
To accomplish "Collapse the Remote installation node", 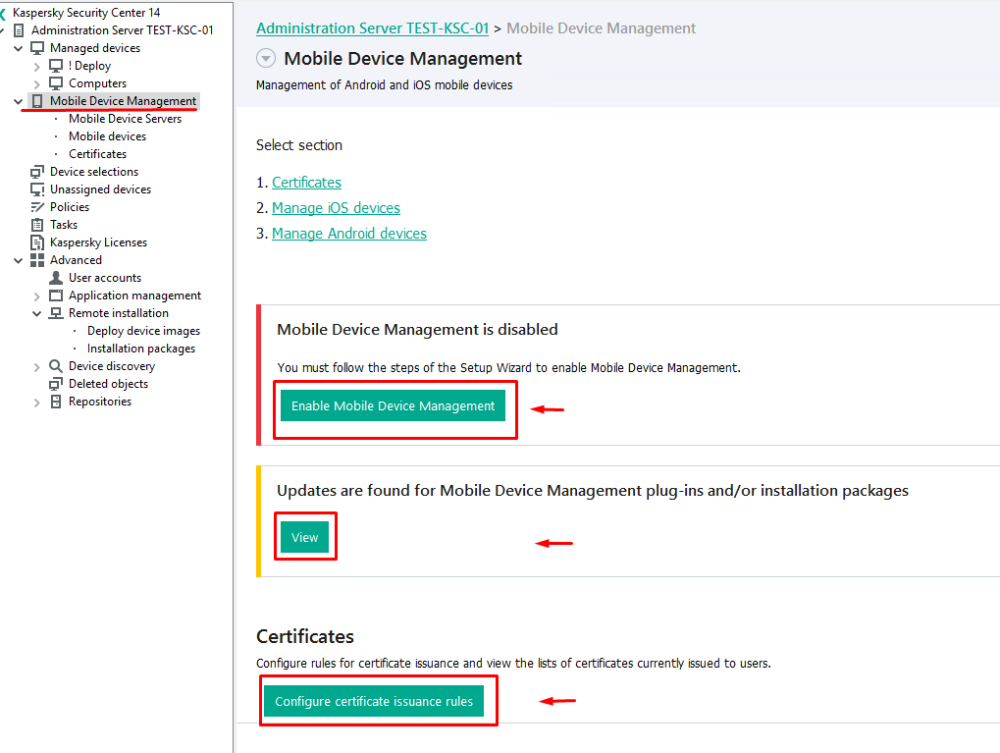I will (x=37, y=314).
